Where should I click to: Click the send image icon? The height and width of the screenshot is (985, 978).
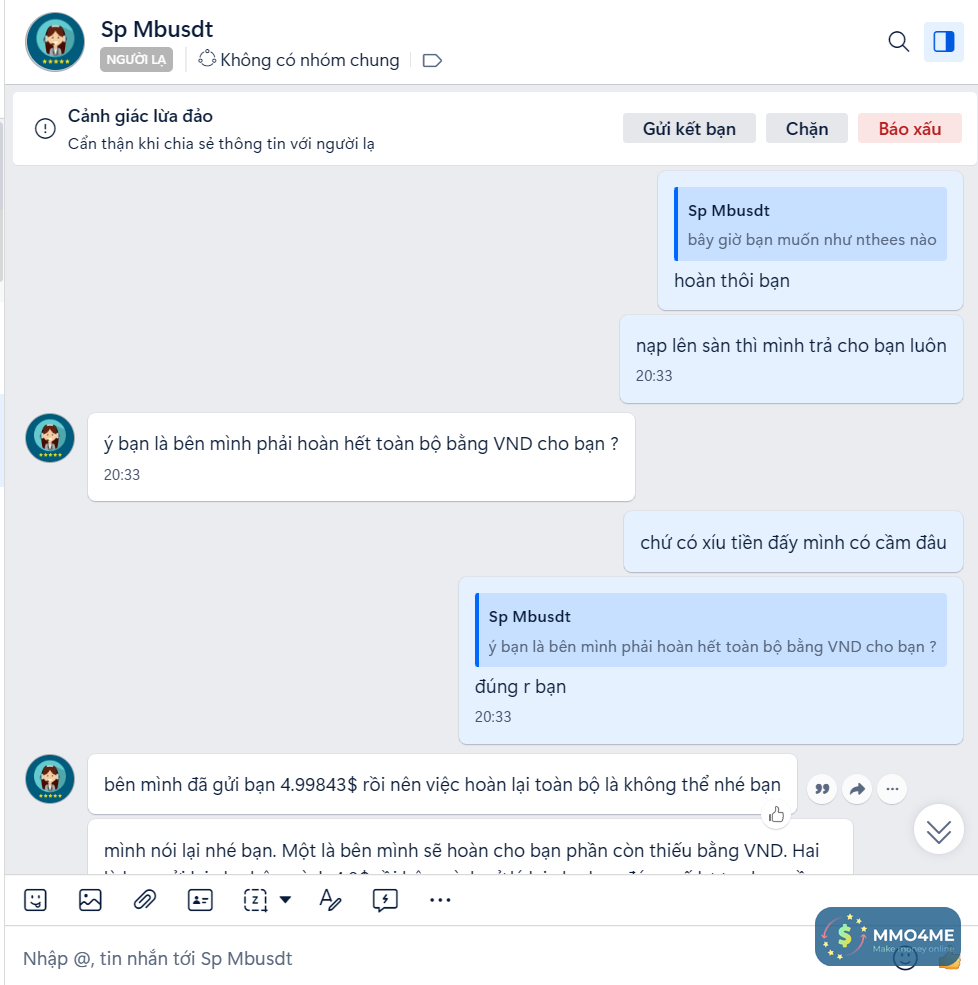[90, 900]
